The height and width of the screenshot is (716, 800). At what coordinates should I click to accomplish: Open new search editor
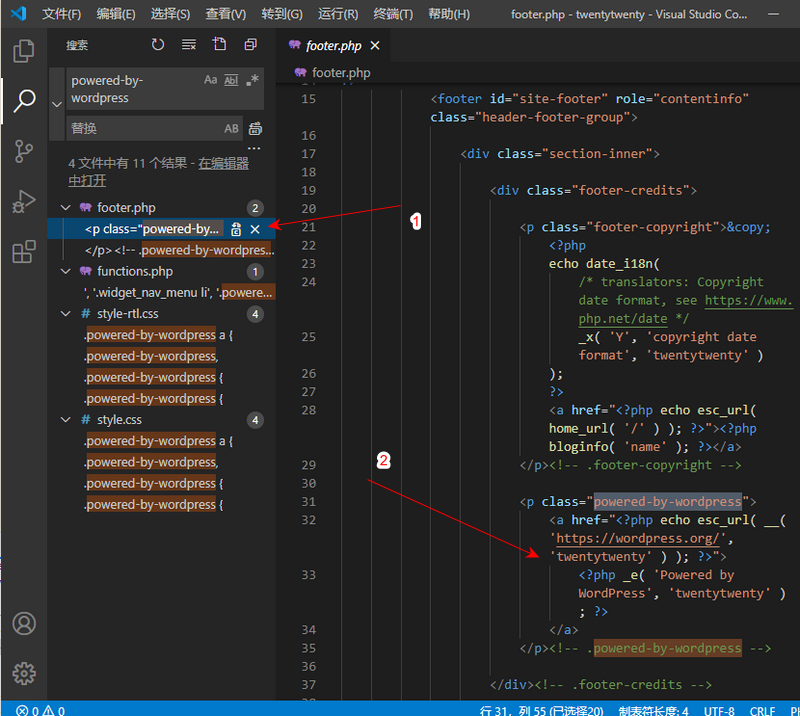click(219, 44)
